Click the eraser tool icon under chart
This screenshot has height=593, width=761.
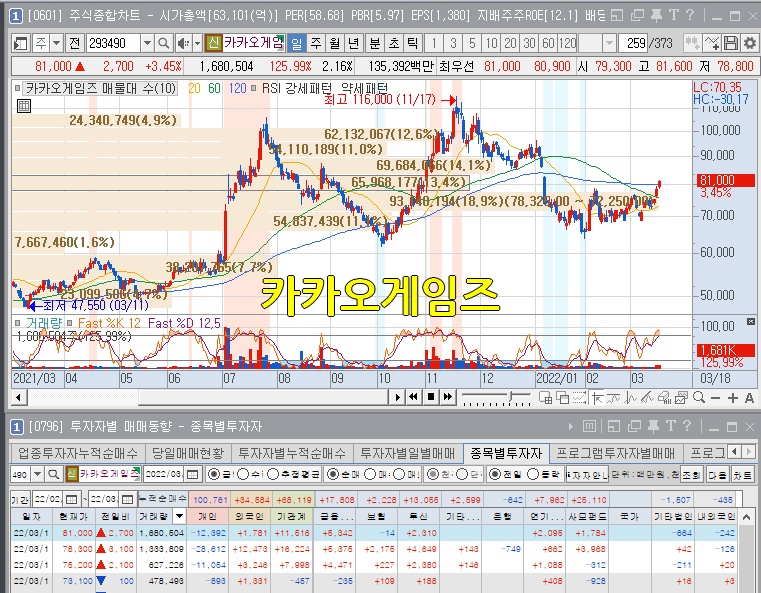tap(664, 398)
